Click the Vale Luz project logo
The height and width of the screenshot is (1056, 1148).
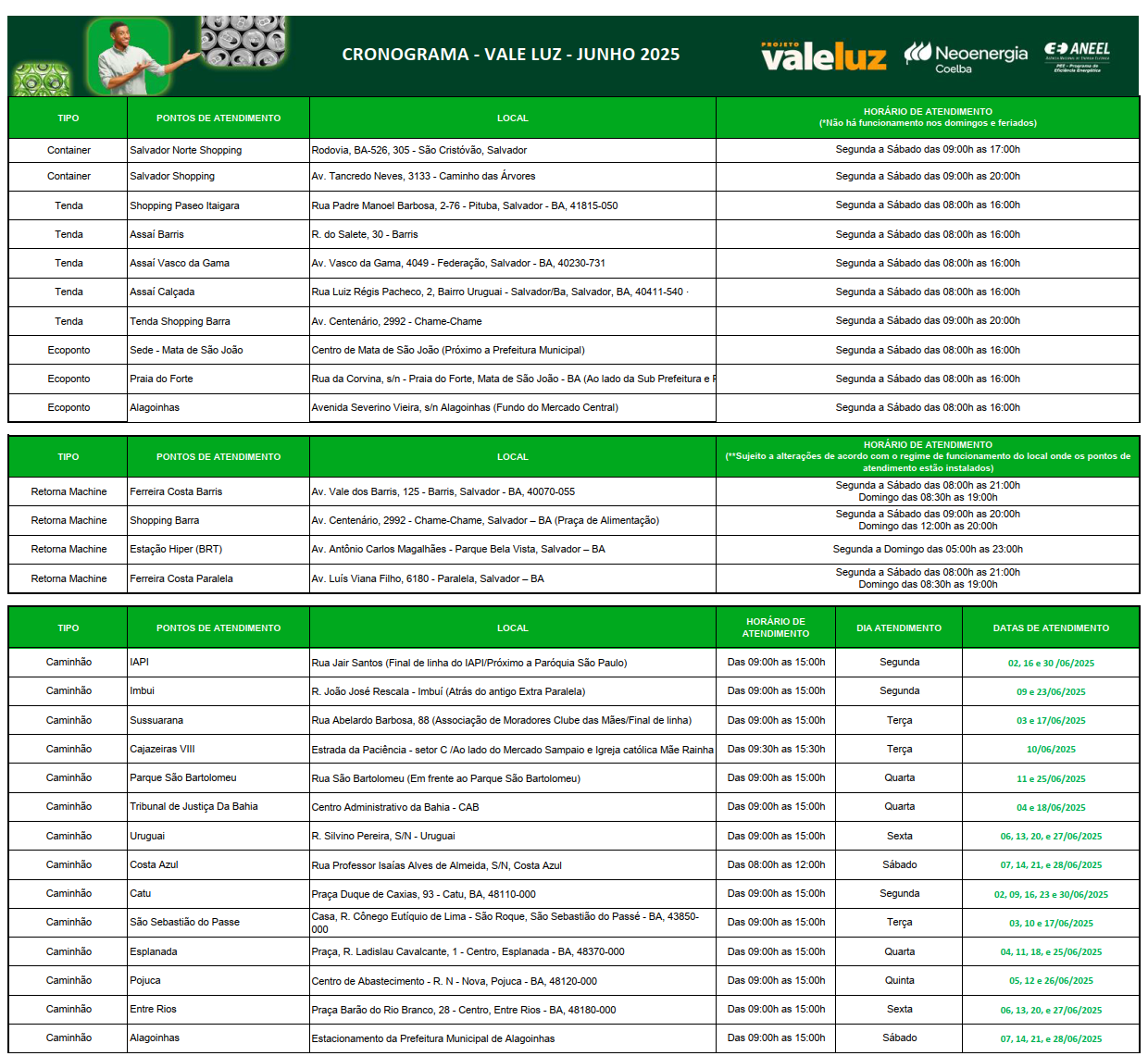pos(823,56)
